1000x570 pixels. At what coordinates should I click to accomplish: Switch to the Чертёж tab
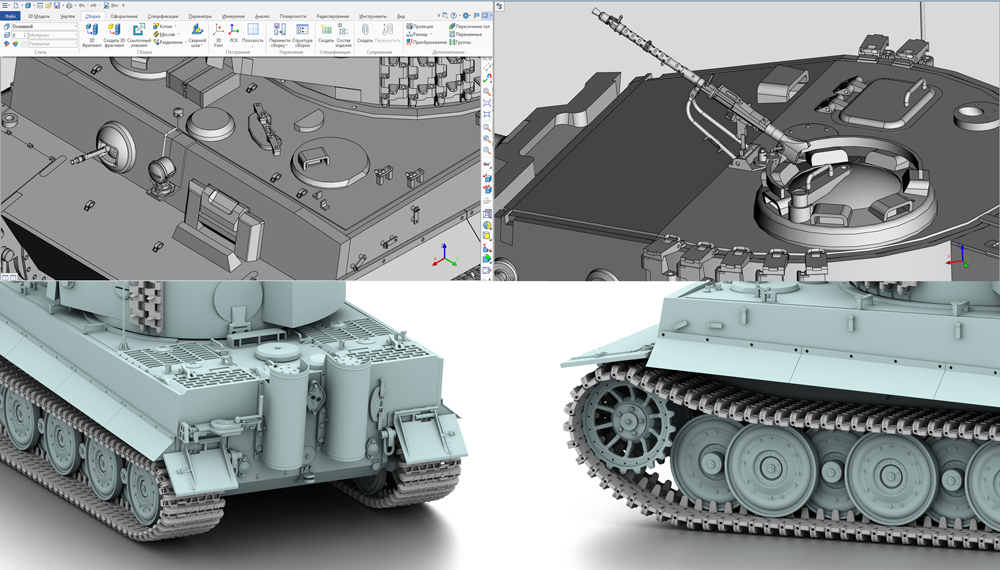pos(67,16)
